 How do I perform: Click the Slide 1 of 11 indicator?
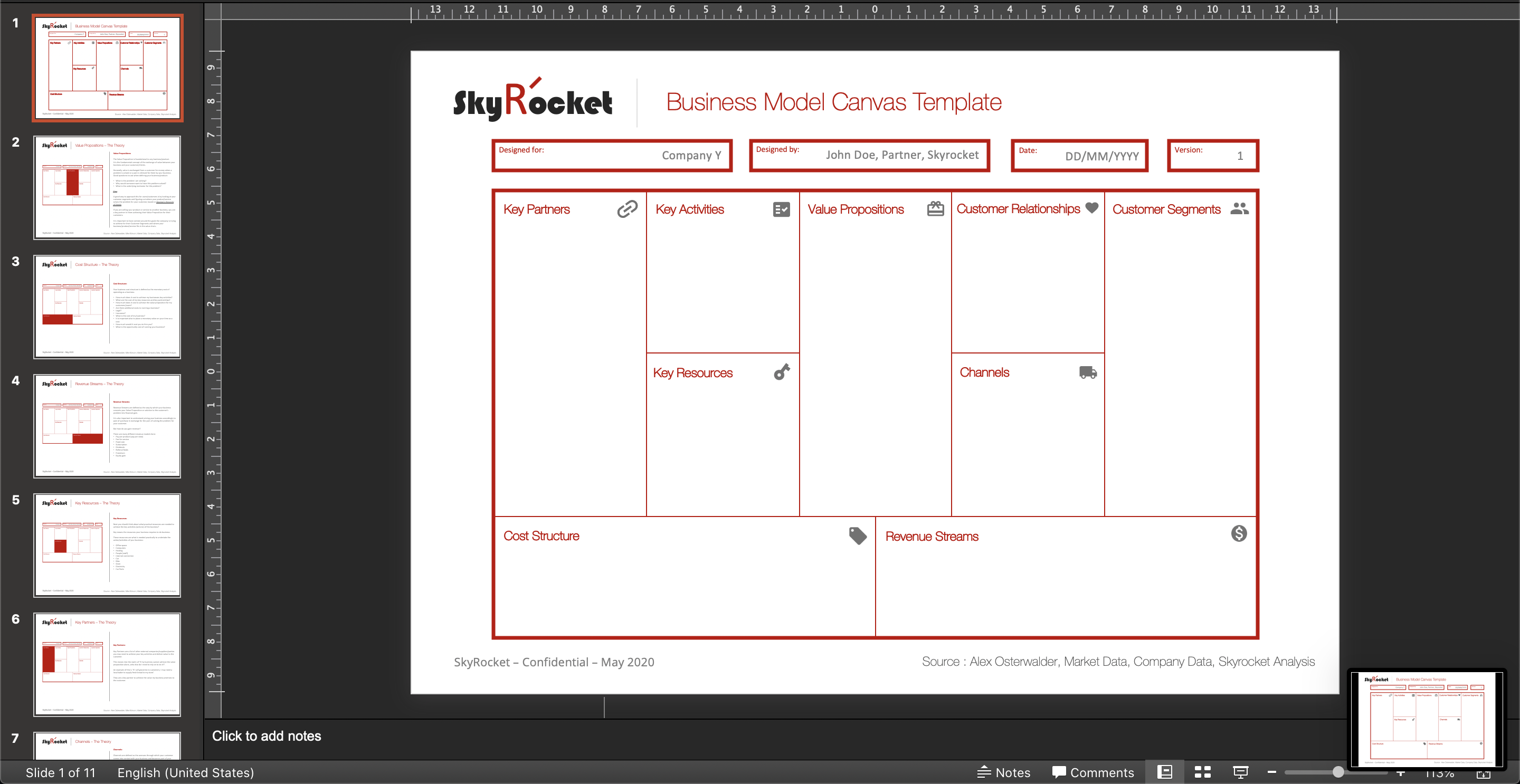(60, 772)
